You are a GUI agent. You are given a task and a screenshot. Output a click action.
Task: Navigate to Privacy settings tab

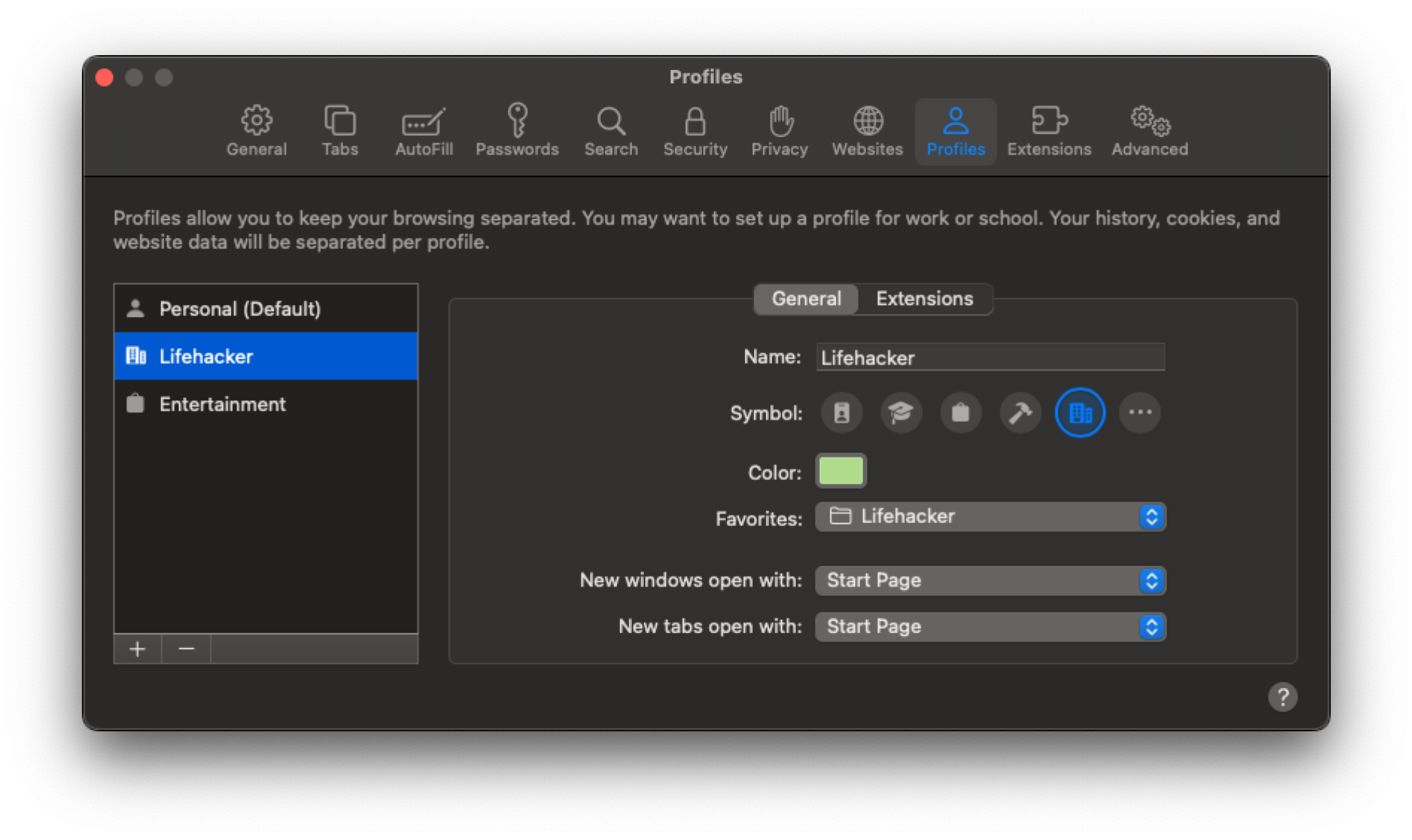point(779,130)
